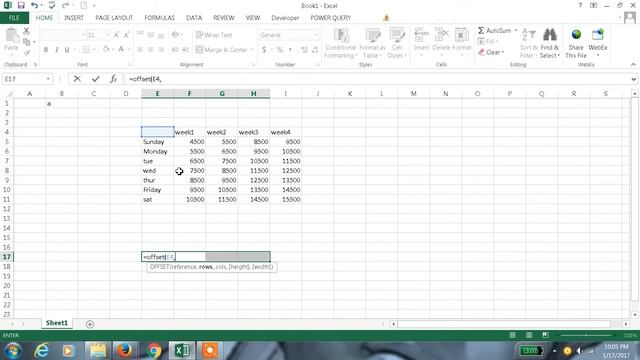Switch to the DATA tab
Image resolution: width=640 pixels, height=360 pixels.
(x=194, y=18)
